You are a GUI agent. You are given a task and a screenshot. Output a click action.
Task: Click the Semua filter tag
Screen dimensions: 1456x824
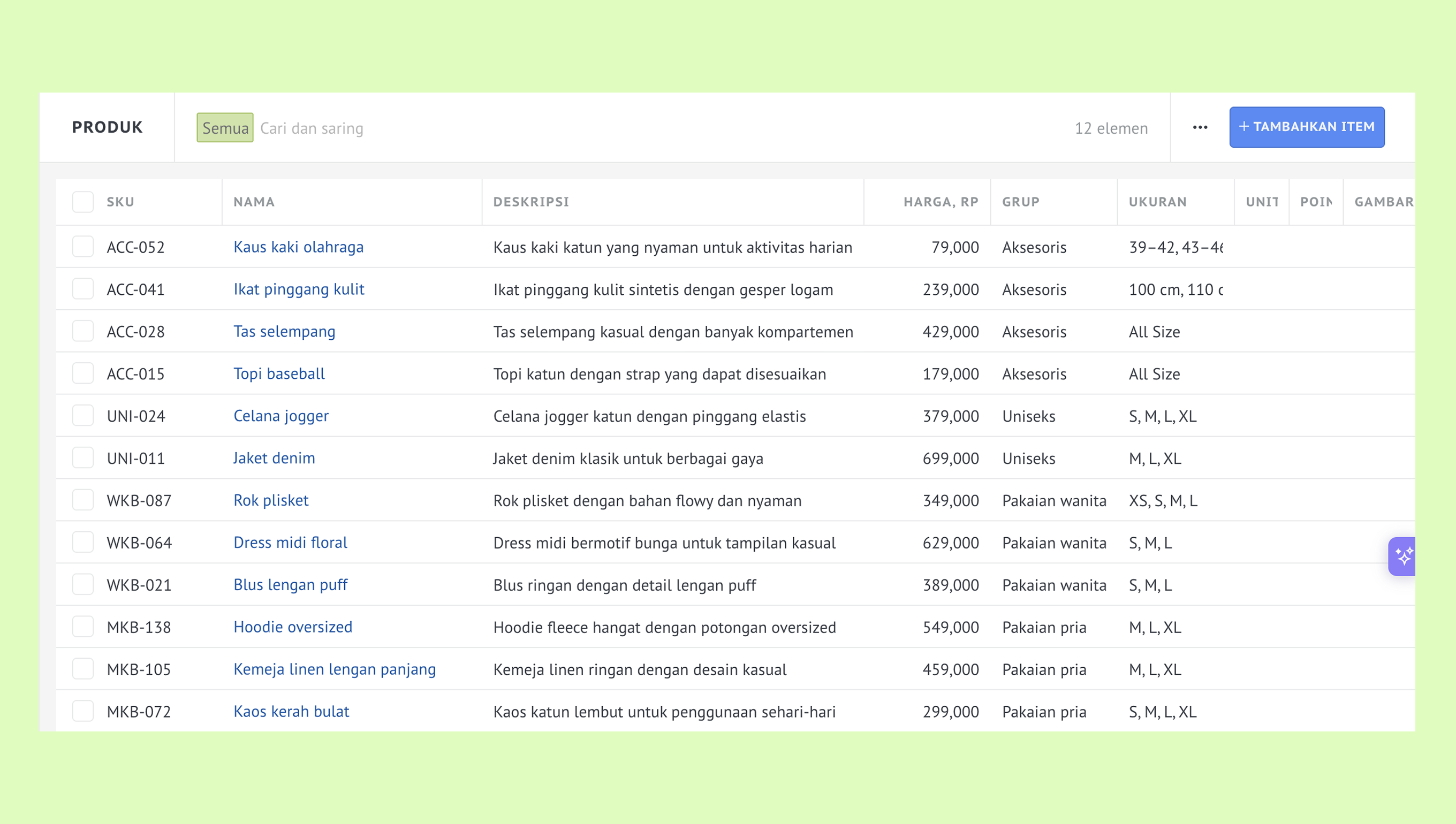point(225,128)
